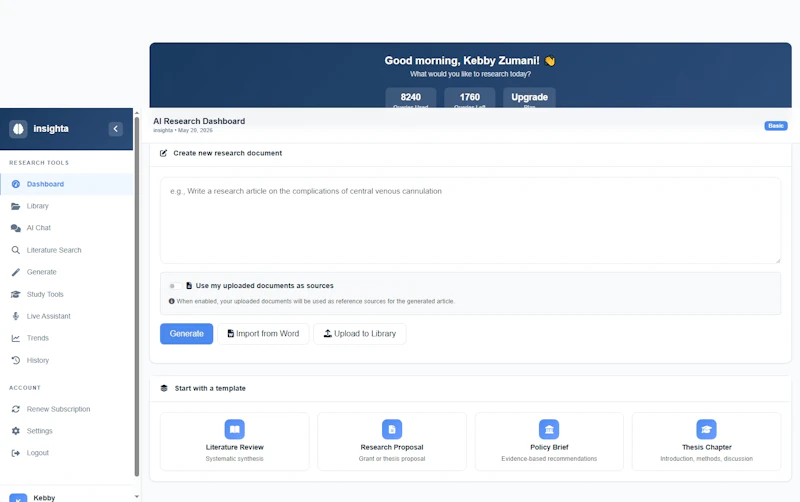Click the Logout arrow icon
The image size is (800, 502).
coord(16,453)
